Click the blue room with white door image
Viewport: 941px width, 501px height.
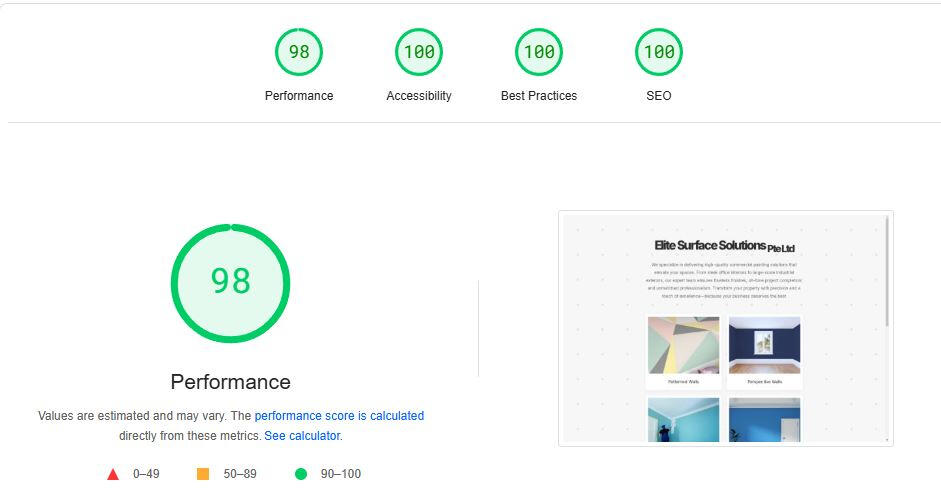765,419
